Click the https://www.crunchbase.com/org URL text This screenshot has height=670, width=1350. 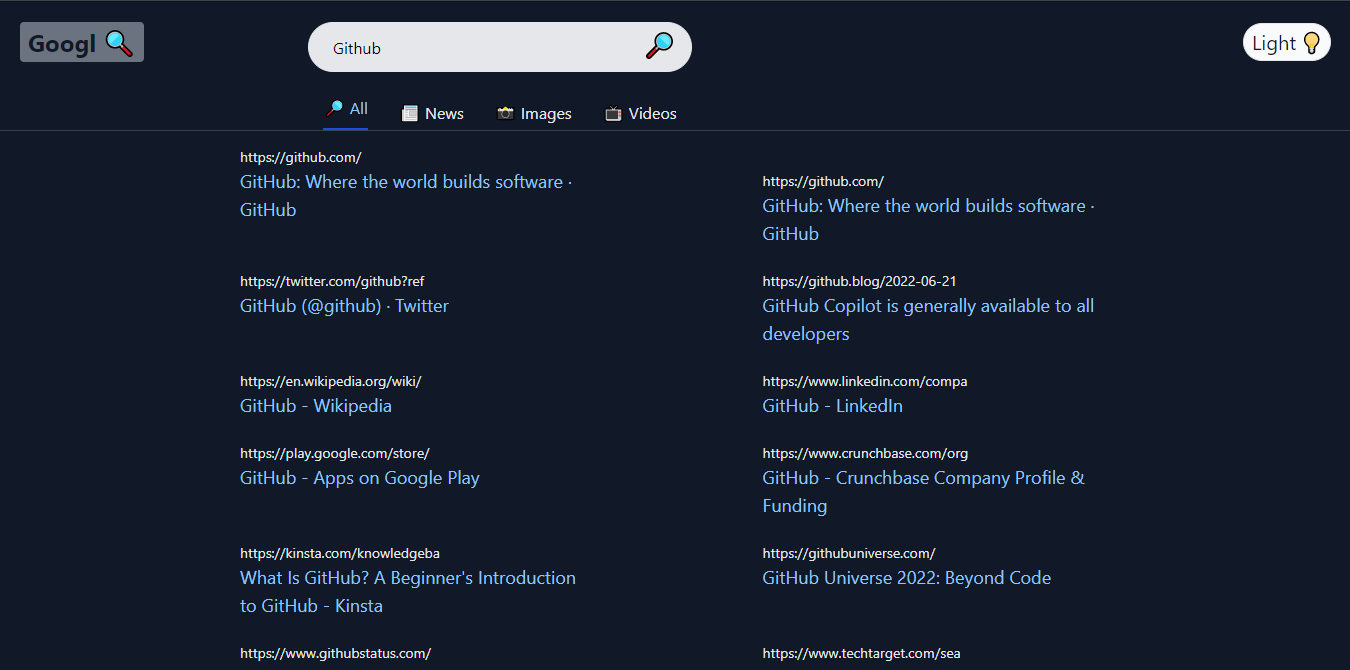[x=866, y=454]
